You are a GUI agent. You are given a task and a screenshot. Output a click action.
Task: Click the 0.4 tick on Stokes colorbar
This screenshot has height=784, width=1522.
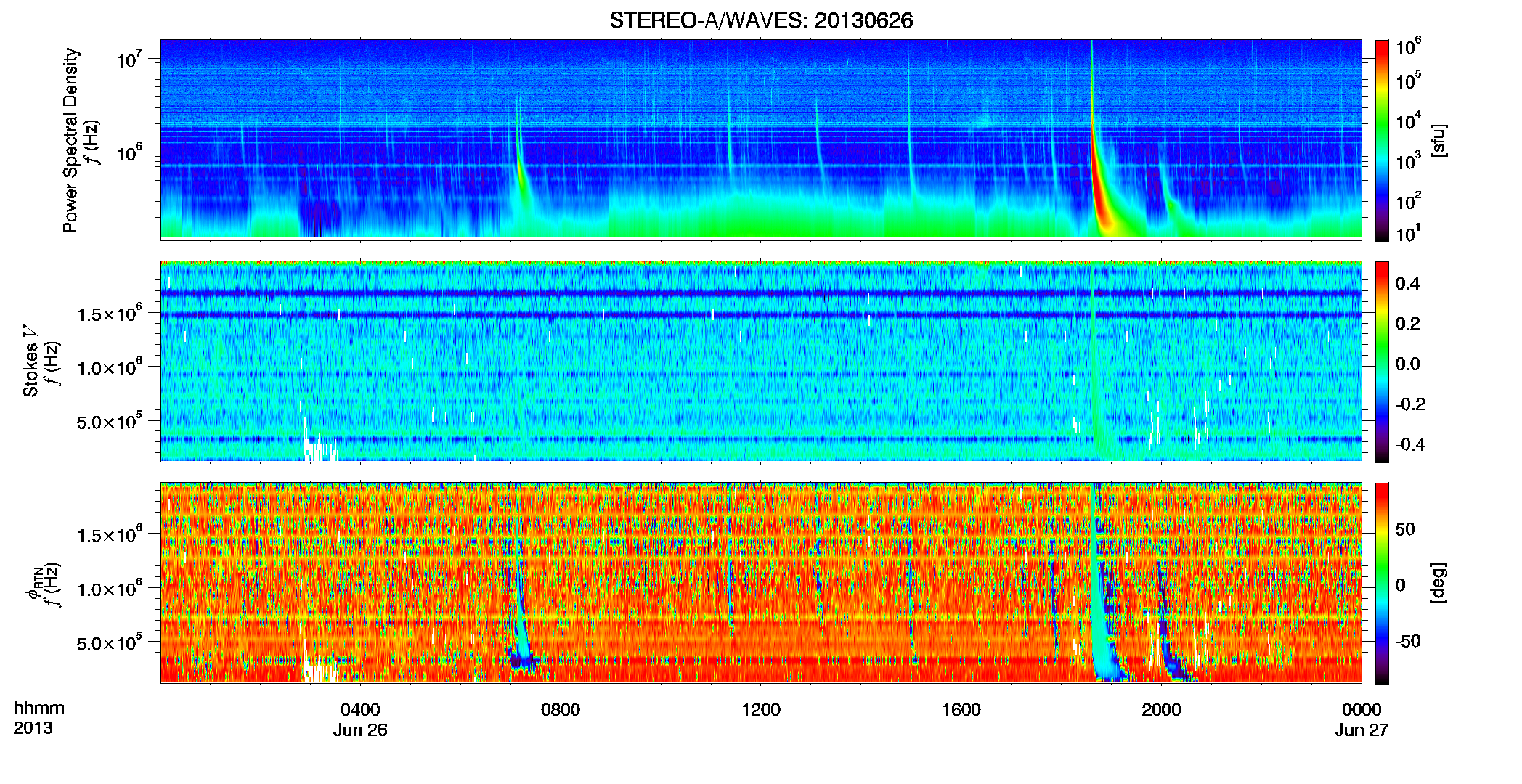[1407, 284]
